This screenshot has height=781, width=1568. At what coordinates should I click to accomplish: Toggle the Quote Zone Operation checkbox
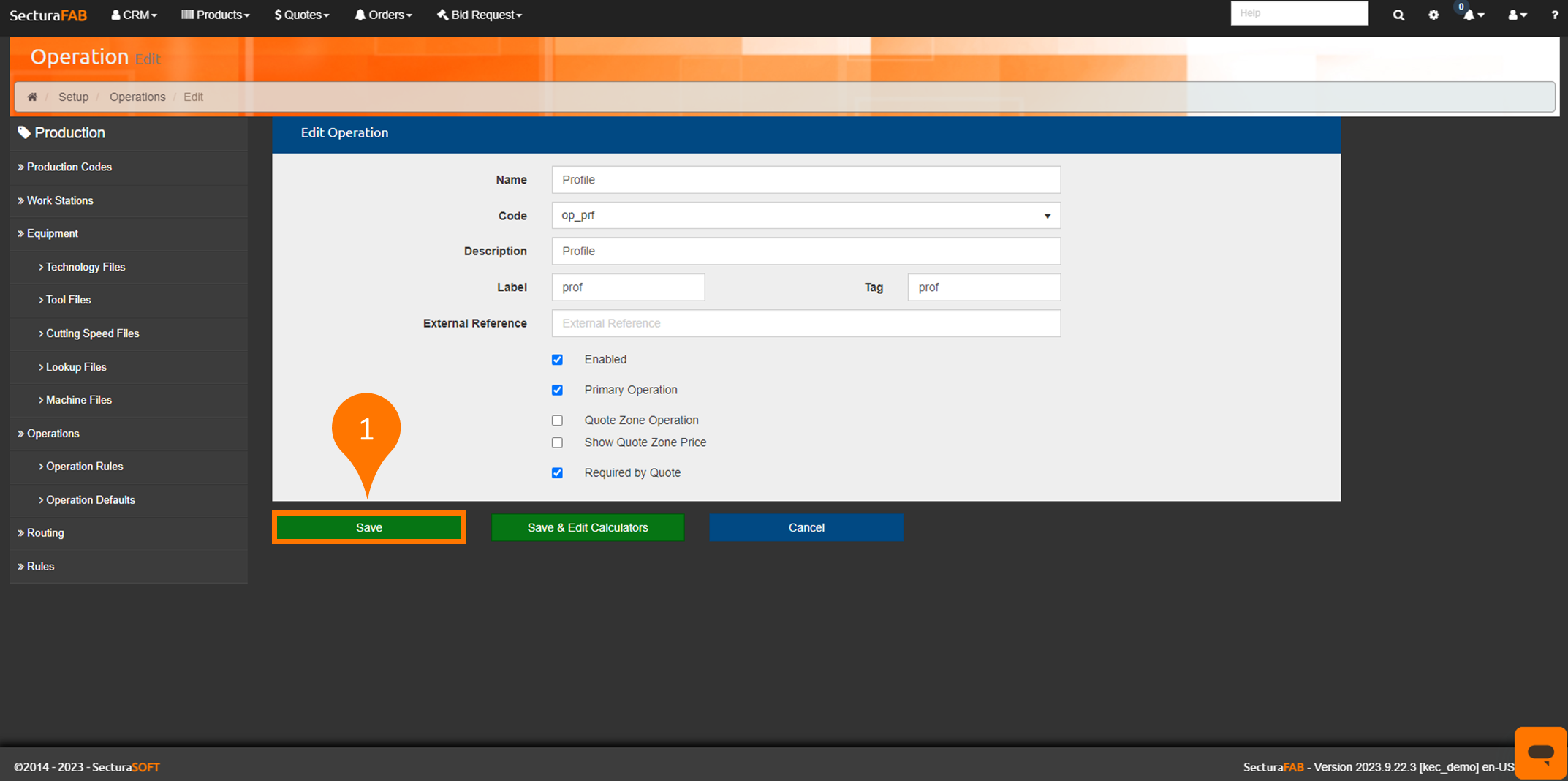pos(557,420)
